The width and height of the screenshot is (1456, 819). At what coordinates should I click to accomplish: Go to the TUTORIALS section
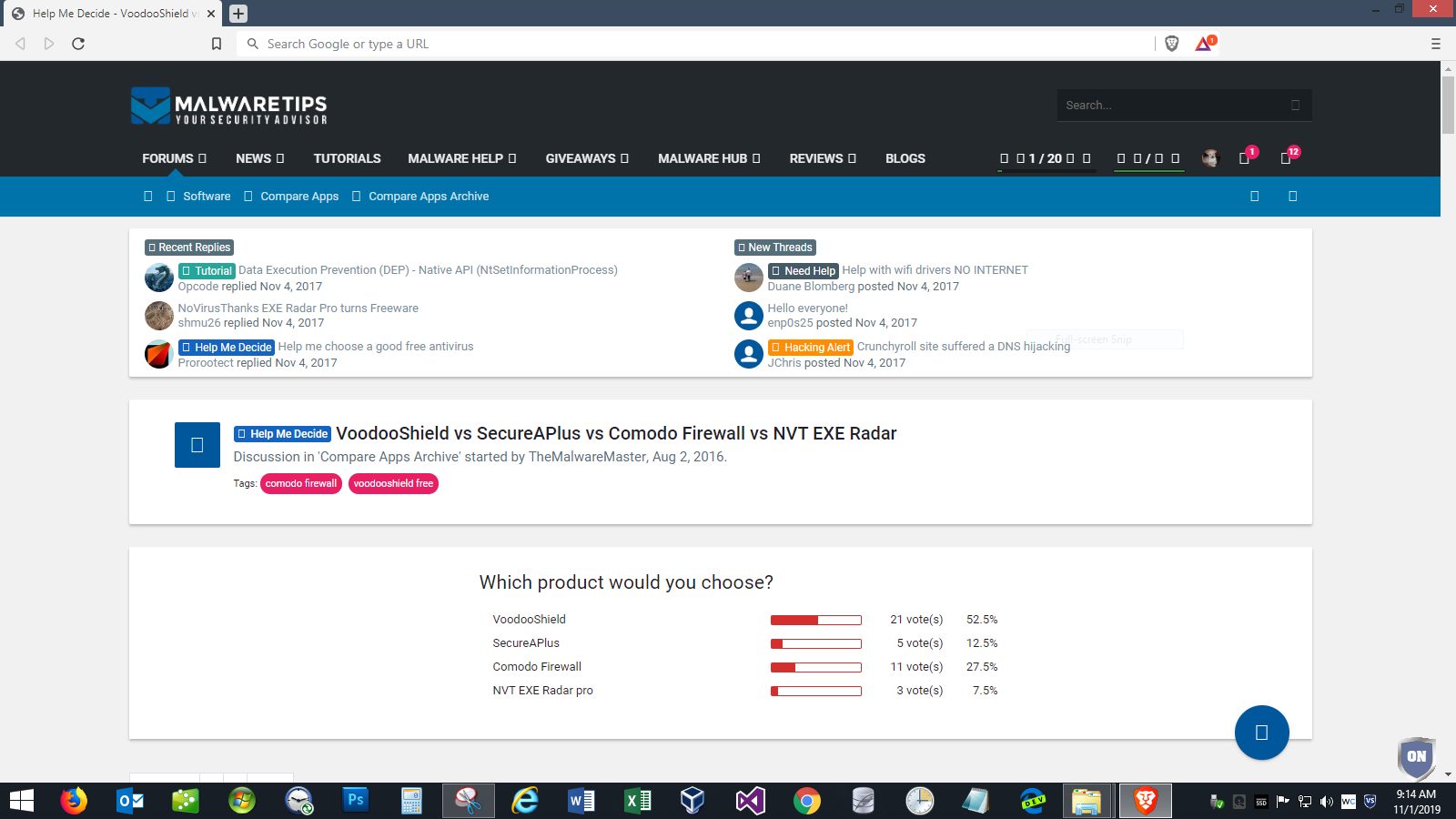pos(347,158)
